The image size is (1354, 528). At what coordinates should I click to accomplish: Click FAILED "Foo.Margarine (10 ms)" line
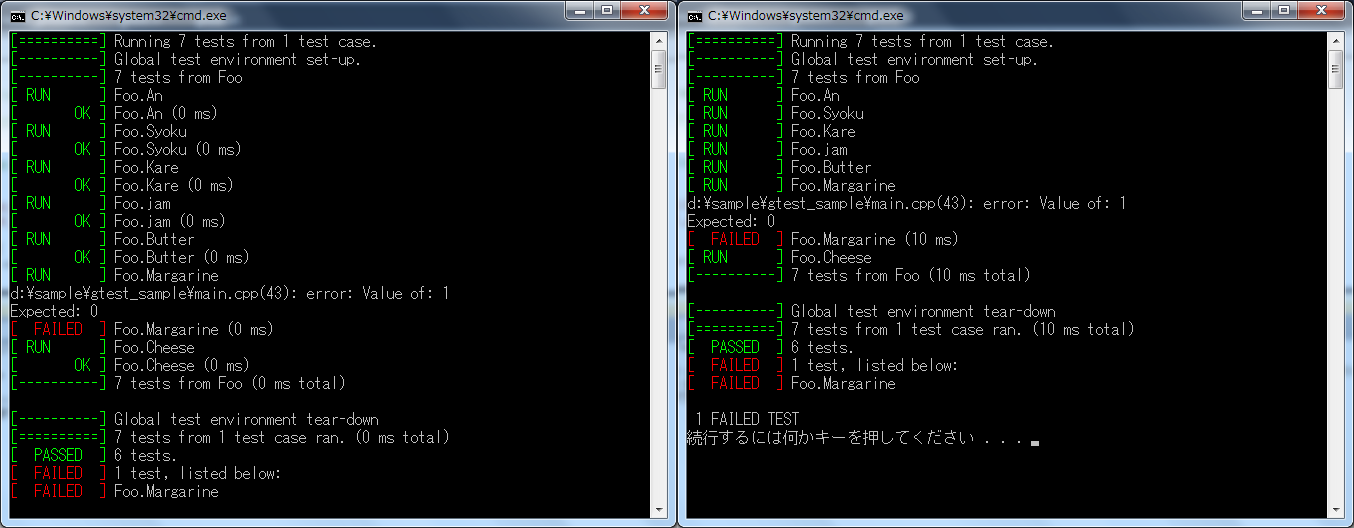point(823,239)
